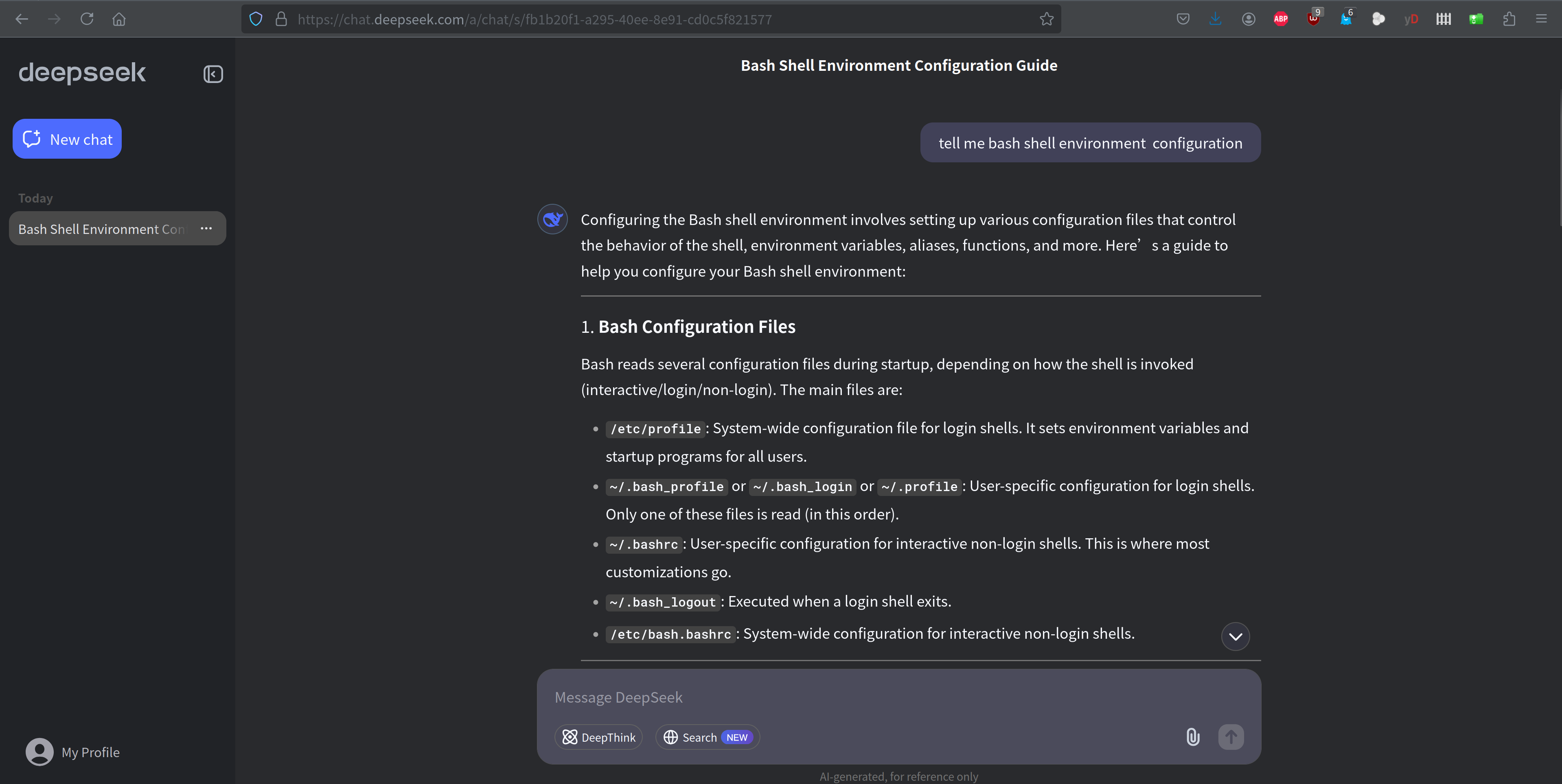Save page to Pocket
Viewport: 1562px width, 784px height.
coord(1183,19)
